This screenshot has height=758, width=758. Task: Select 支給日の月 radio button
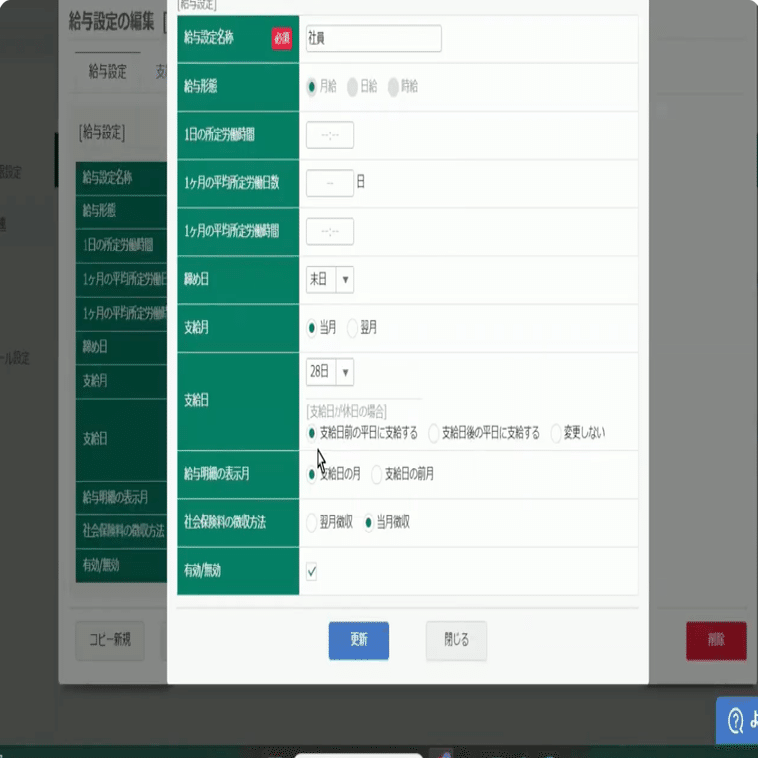click(x=312, y=474)
